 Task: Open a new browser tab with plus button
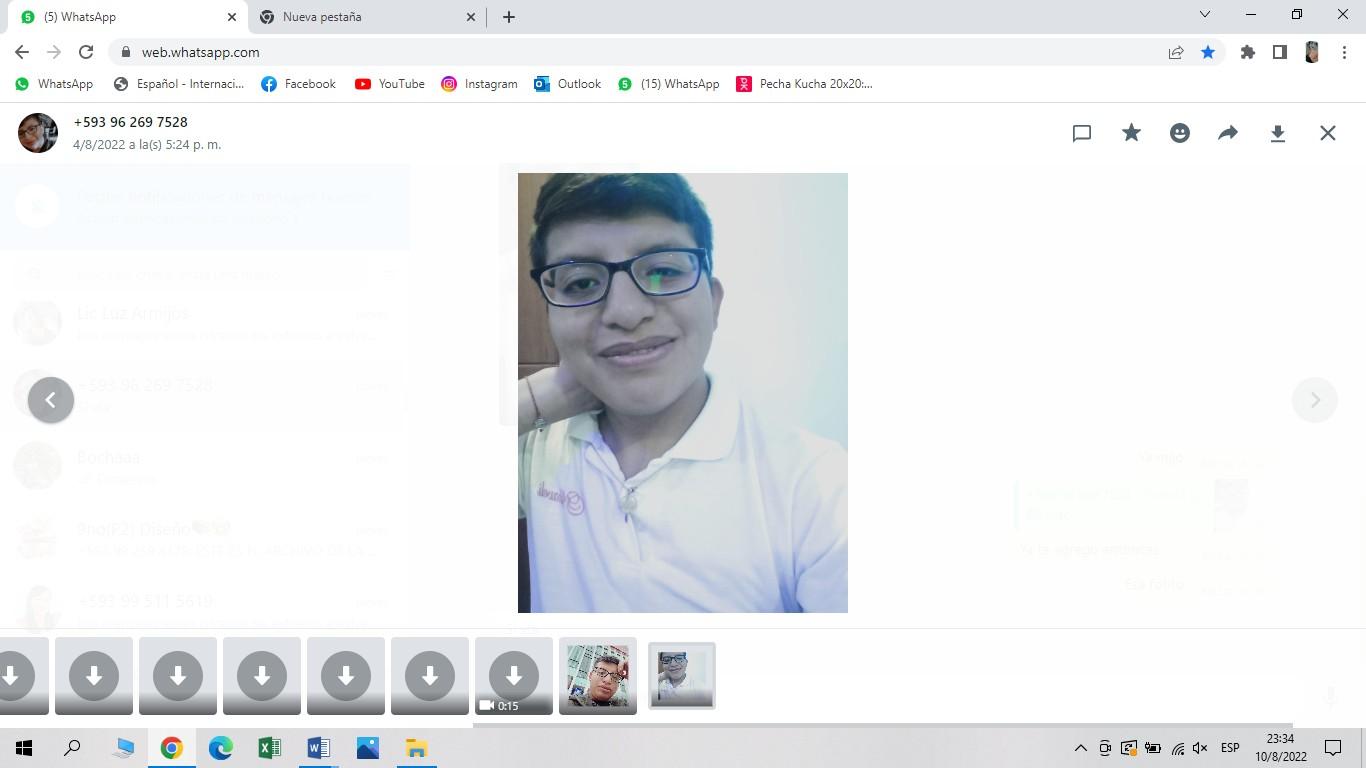click(x=508, y=17)
